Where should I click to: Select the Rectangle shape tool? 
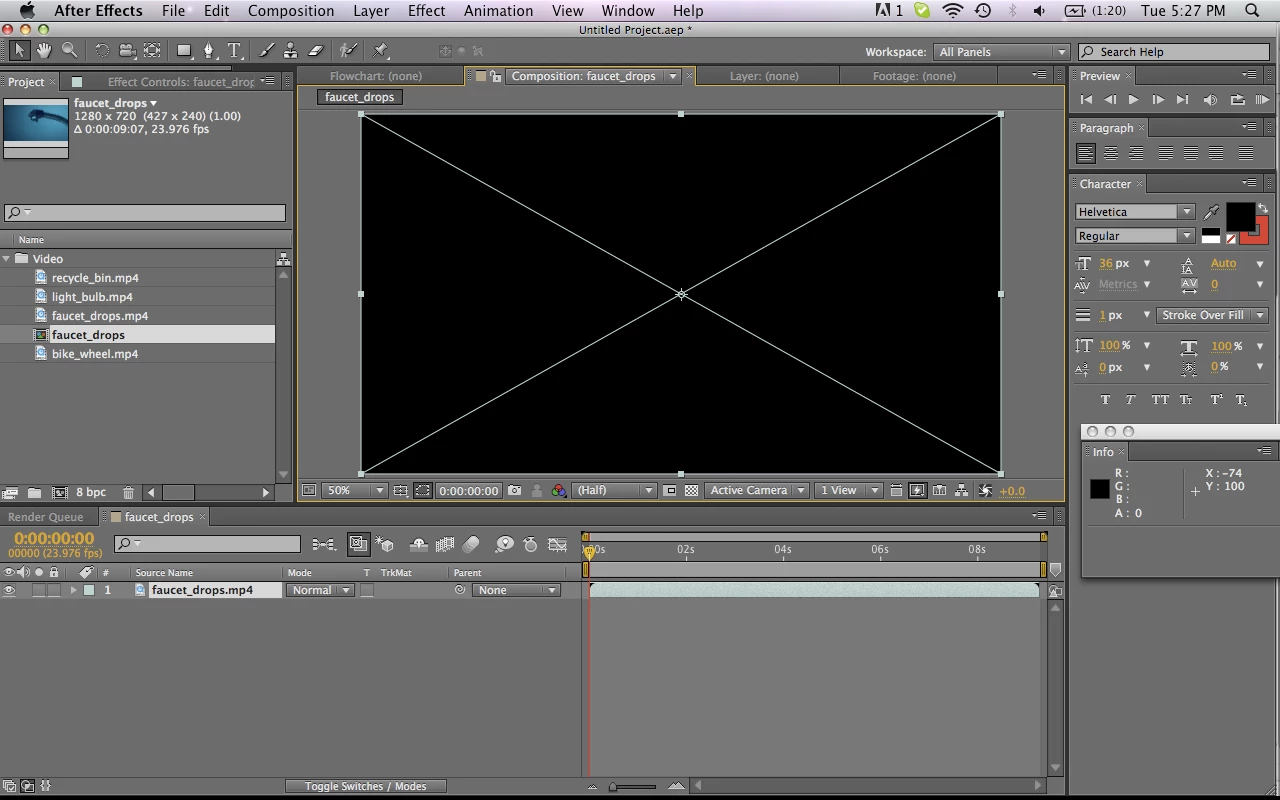pyautogui.click(x=184, y=50)
